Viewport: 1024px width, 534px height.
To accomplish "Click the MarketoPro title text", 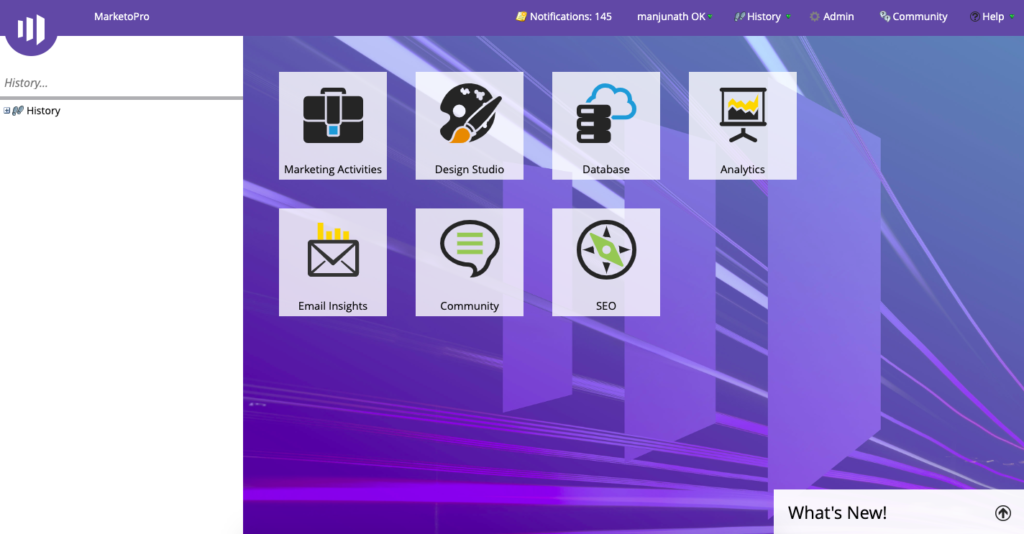I will tap(121, 16).
